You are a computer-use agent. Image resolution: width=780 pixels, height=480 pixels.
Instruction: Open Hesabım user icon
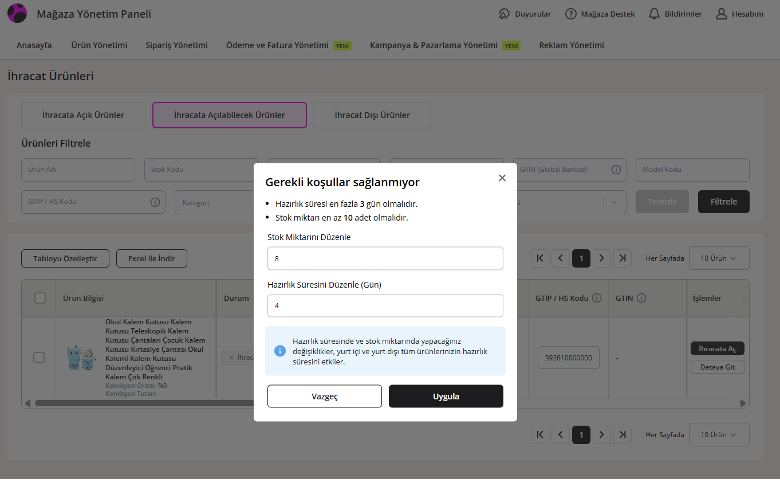click(x=721, y=14)
